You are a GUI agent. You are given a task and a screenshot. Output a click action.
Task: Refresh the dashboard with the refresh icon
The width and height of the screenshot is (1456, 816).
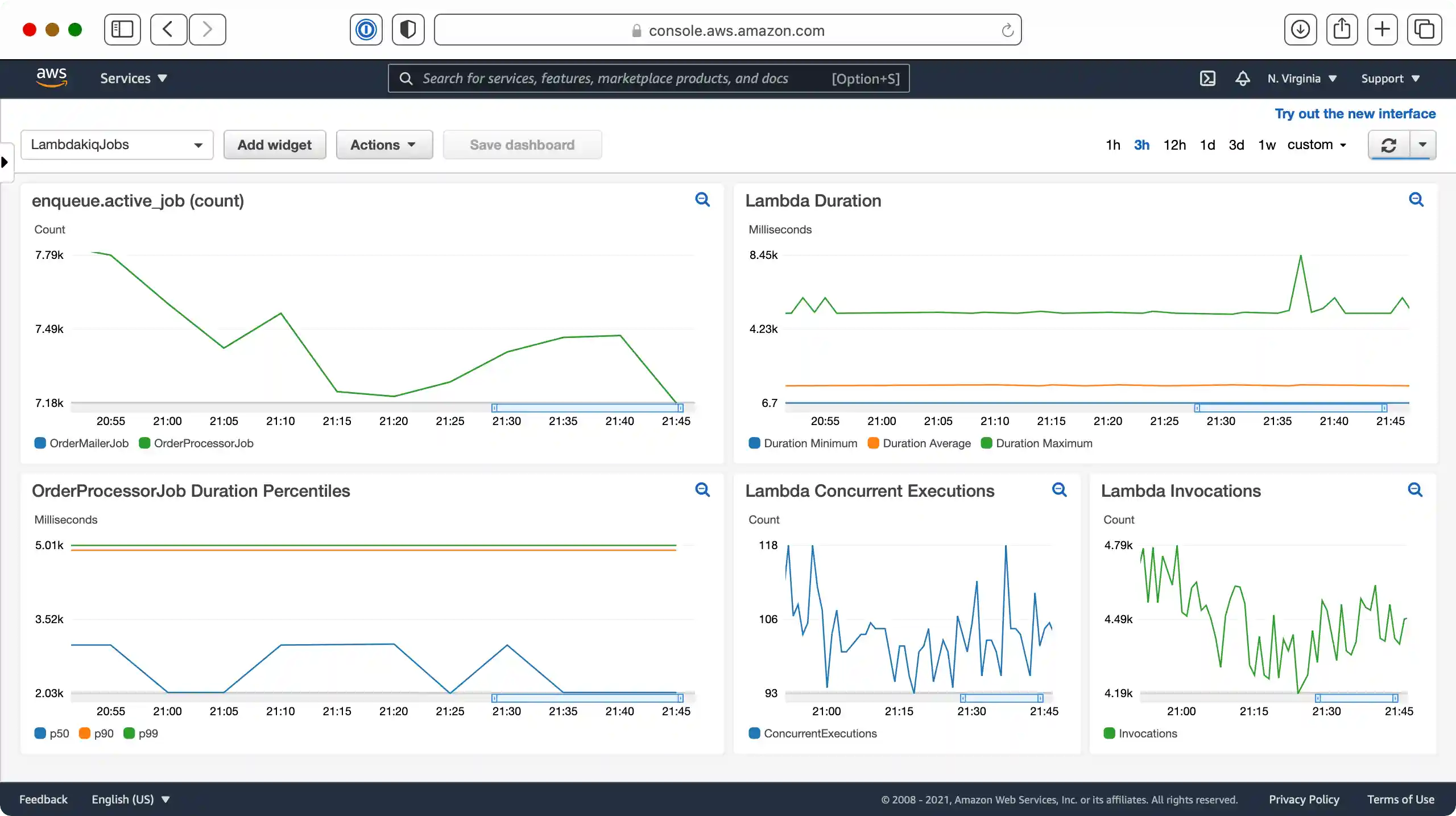(x=1388, y=145)
